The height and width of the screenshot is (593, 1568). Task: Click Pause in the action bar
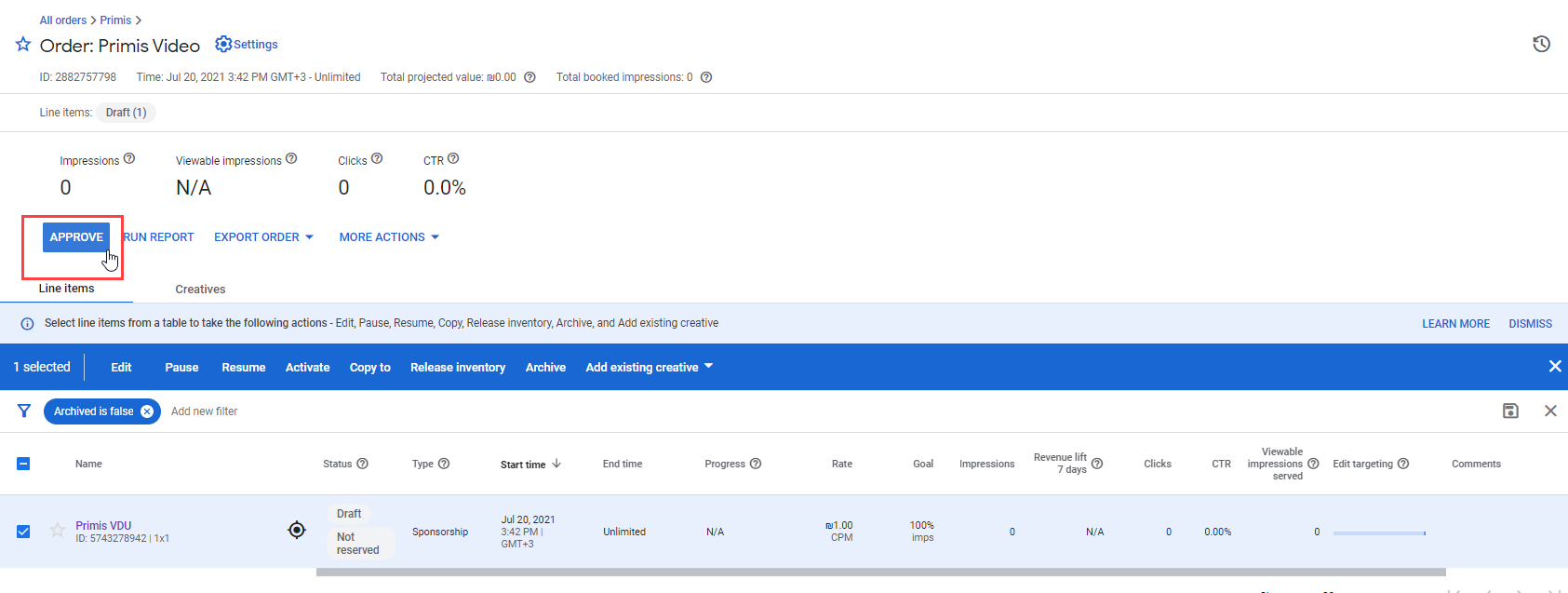coord(181,368)
